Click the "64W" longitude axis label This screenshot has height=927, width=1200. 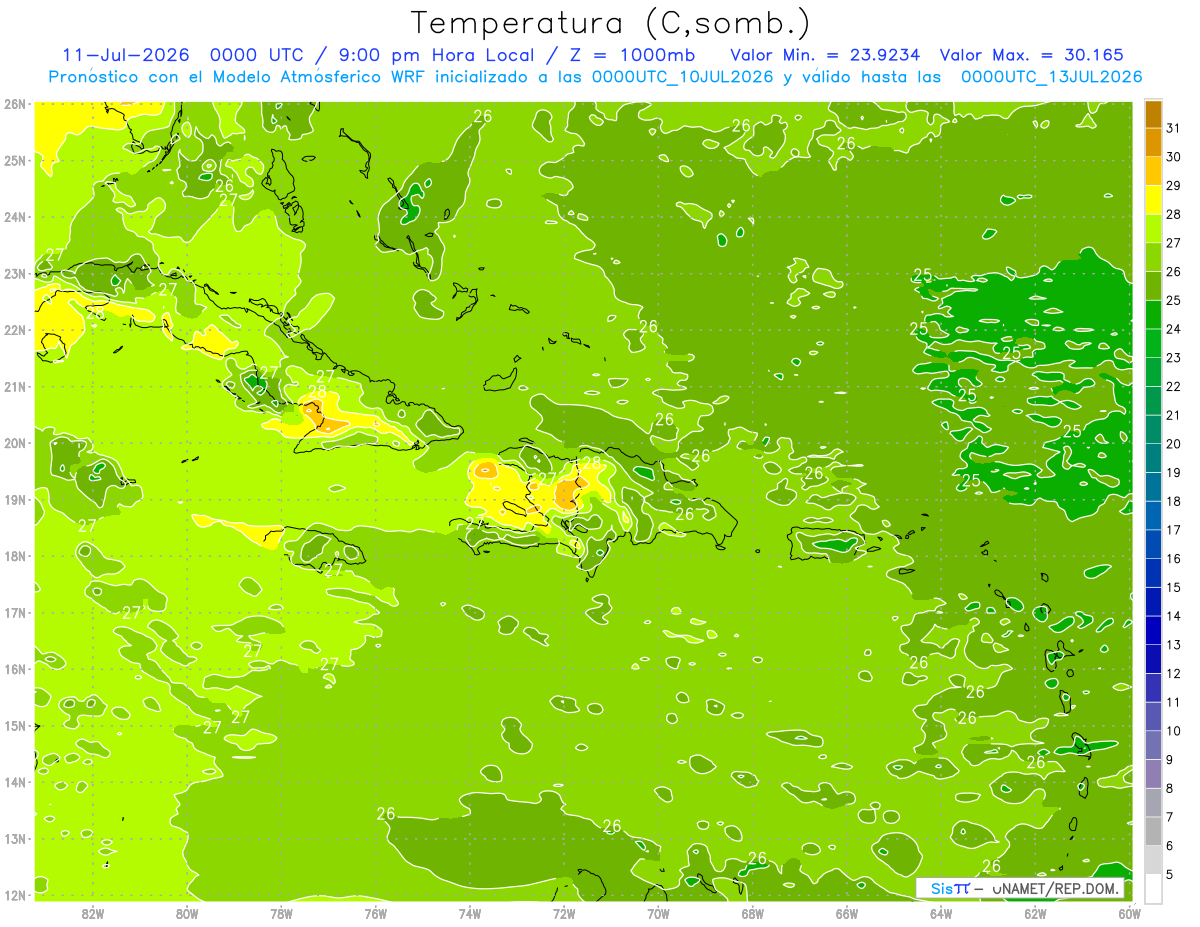click(941, 912)
